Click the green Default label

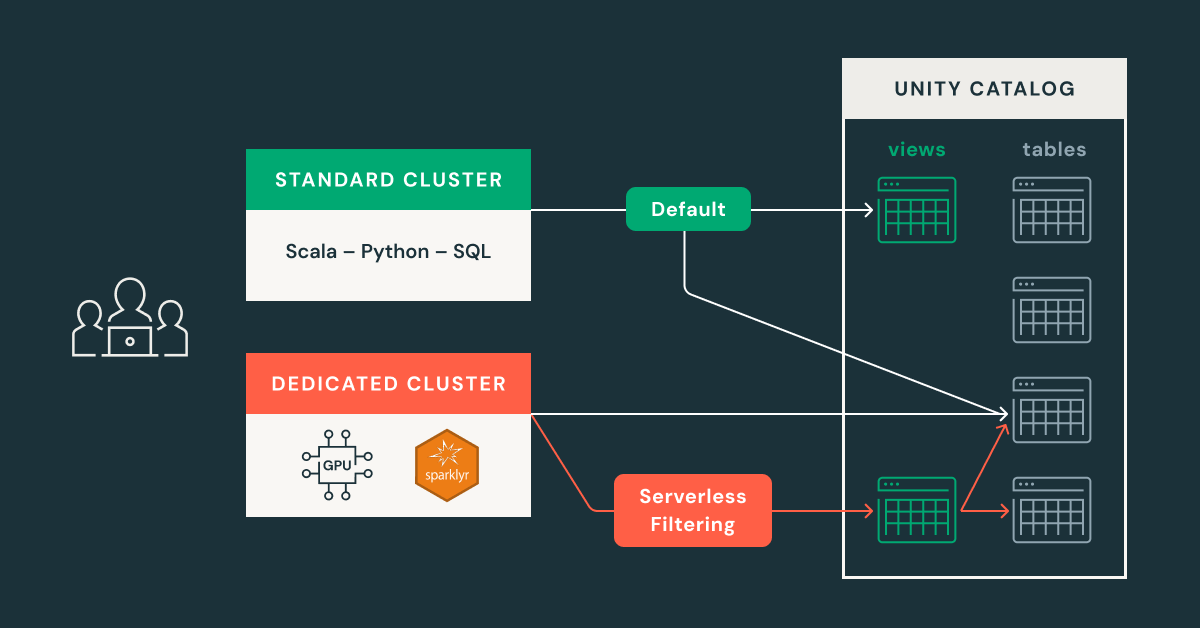(688, 209)
